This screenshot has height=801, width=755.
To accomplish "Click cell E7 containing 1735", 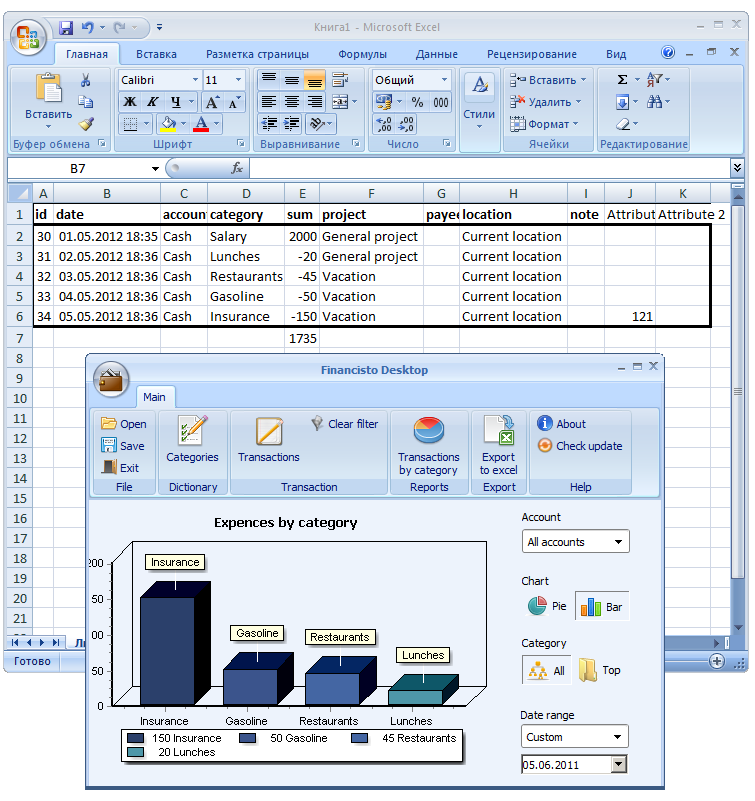I will pyautogui.click(x=302, y=338).
